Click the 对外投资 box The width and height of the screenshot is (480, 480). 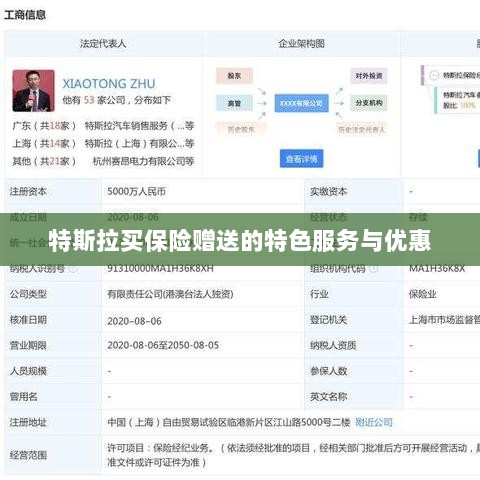(x=369, y=76)
